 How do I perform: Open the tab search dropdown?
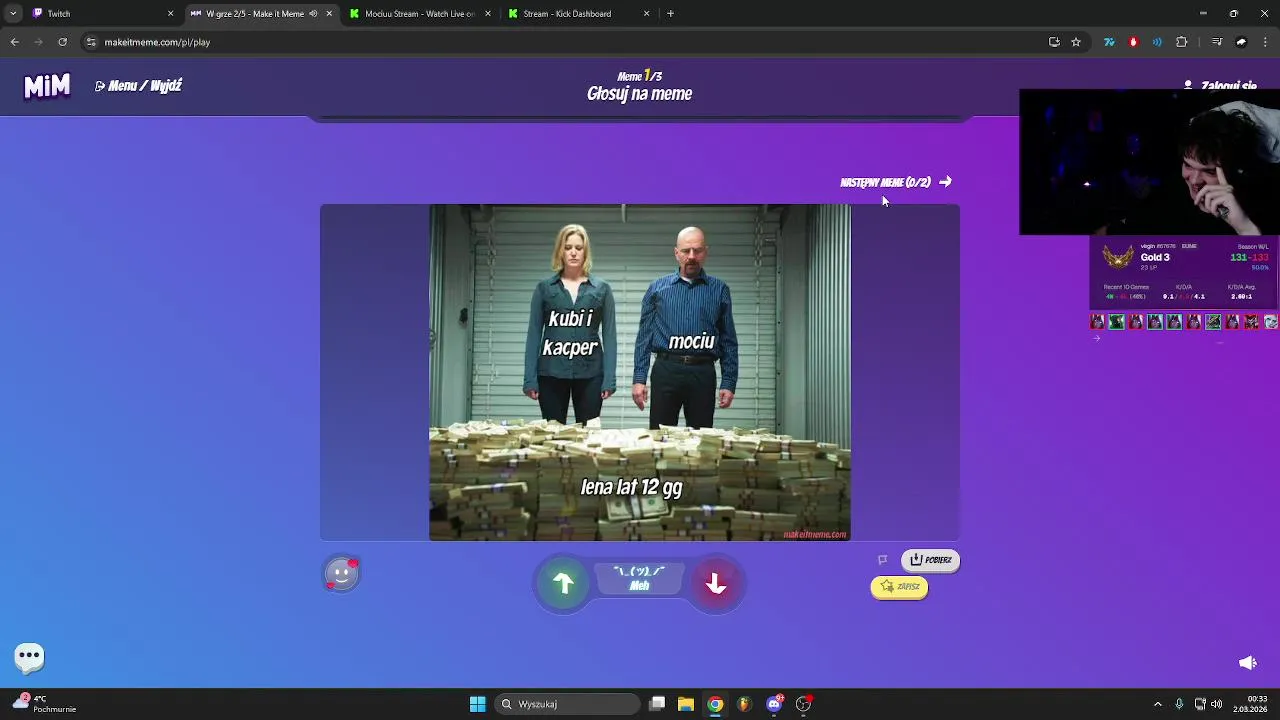(13, 14)
